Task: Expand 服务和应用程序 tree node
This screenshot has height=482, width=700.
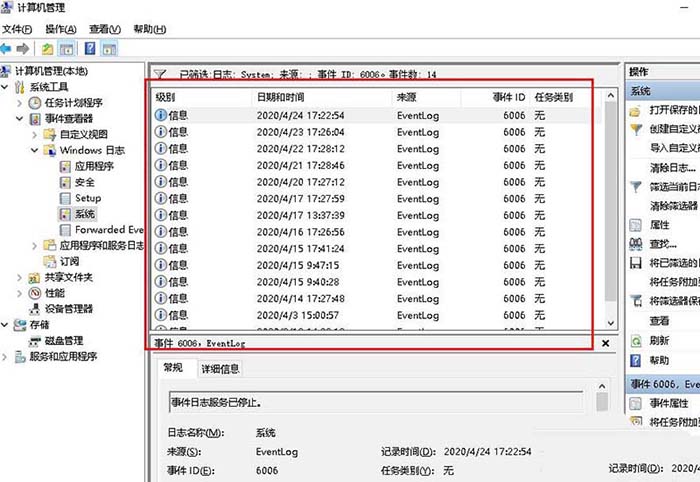Action: click(x=4, y=357)
